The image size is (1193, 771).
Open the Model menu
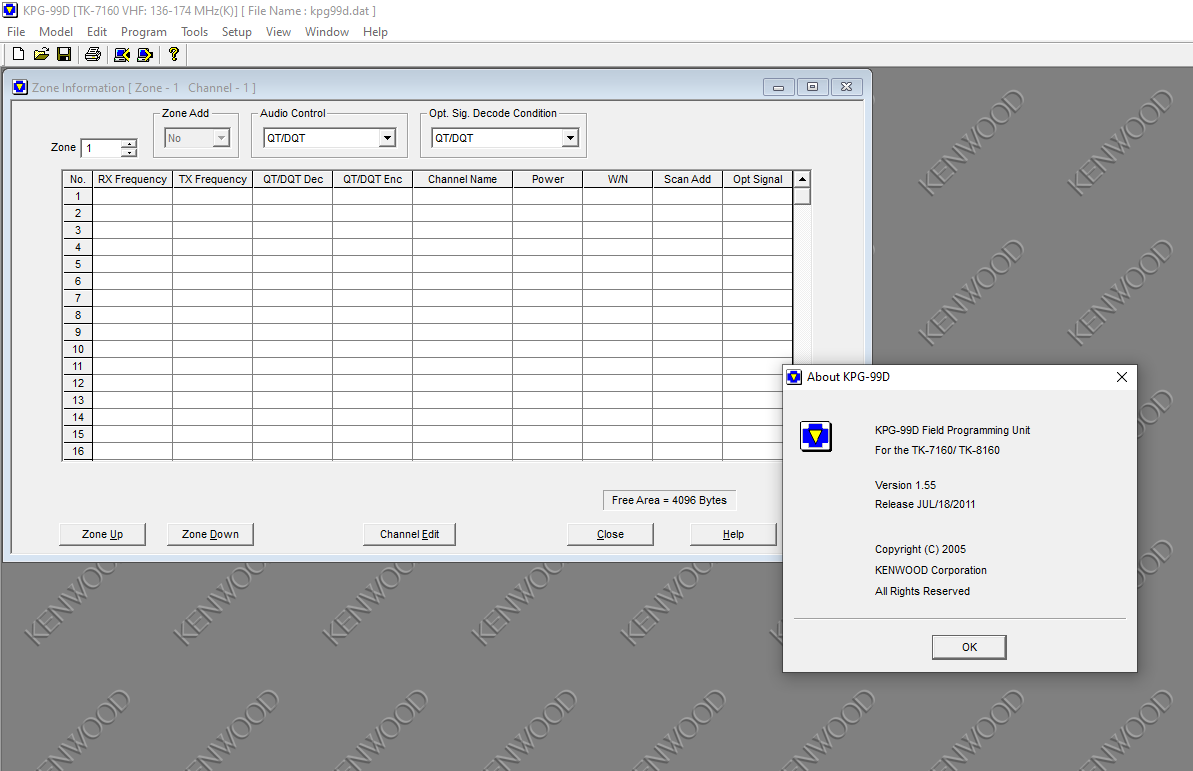(x=56, y=32)
